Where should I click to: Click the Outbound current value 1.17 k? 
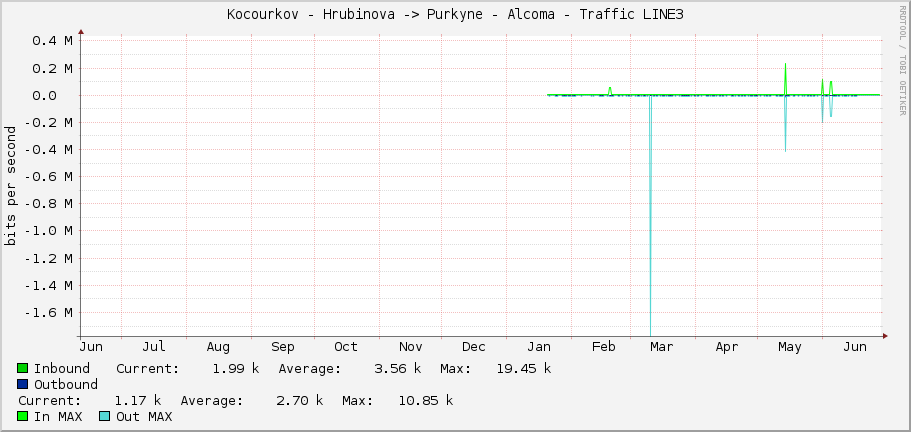[138, 401]
